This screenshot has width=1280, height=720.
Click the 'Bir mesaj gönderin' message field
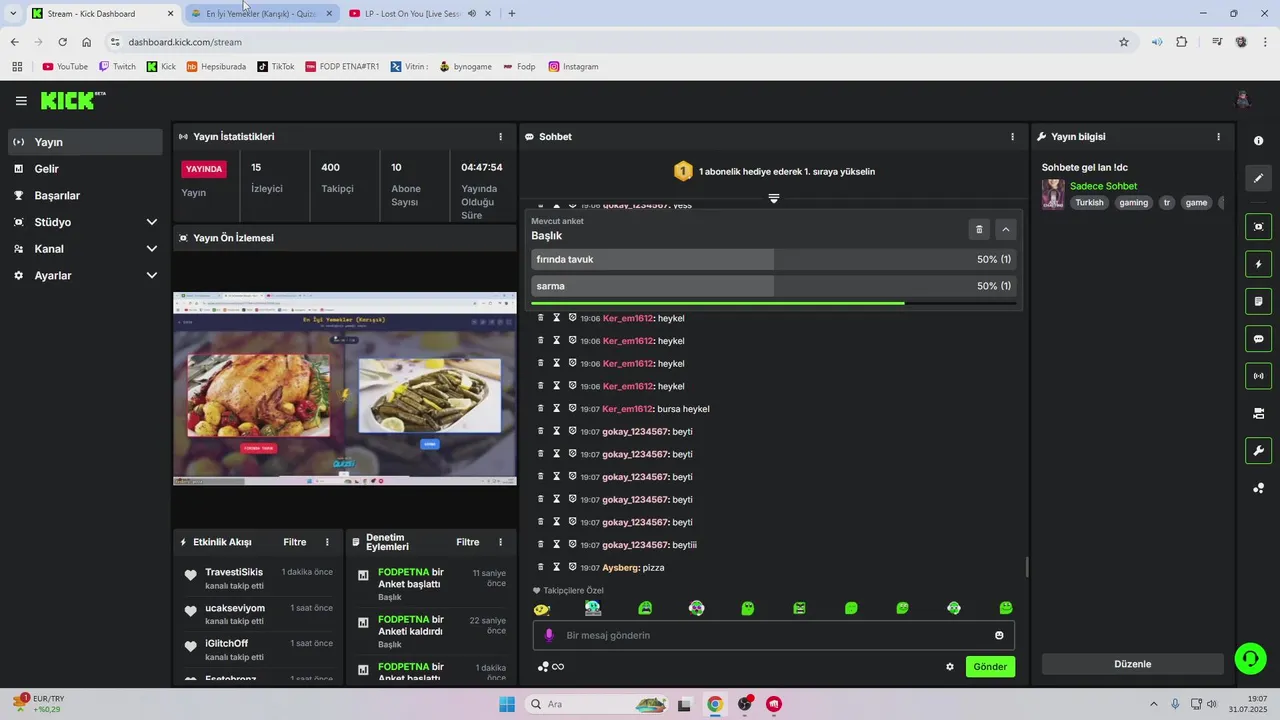coord(774,635)
